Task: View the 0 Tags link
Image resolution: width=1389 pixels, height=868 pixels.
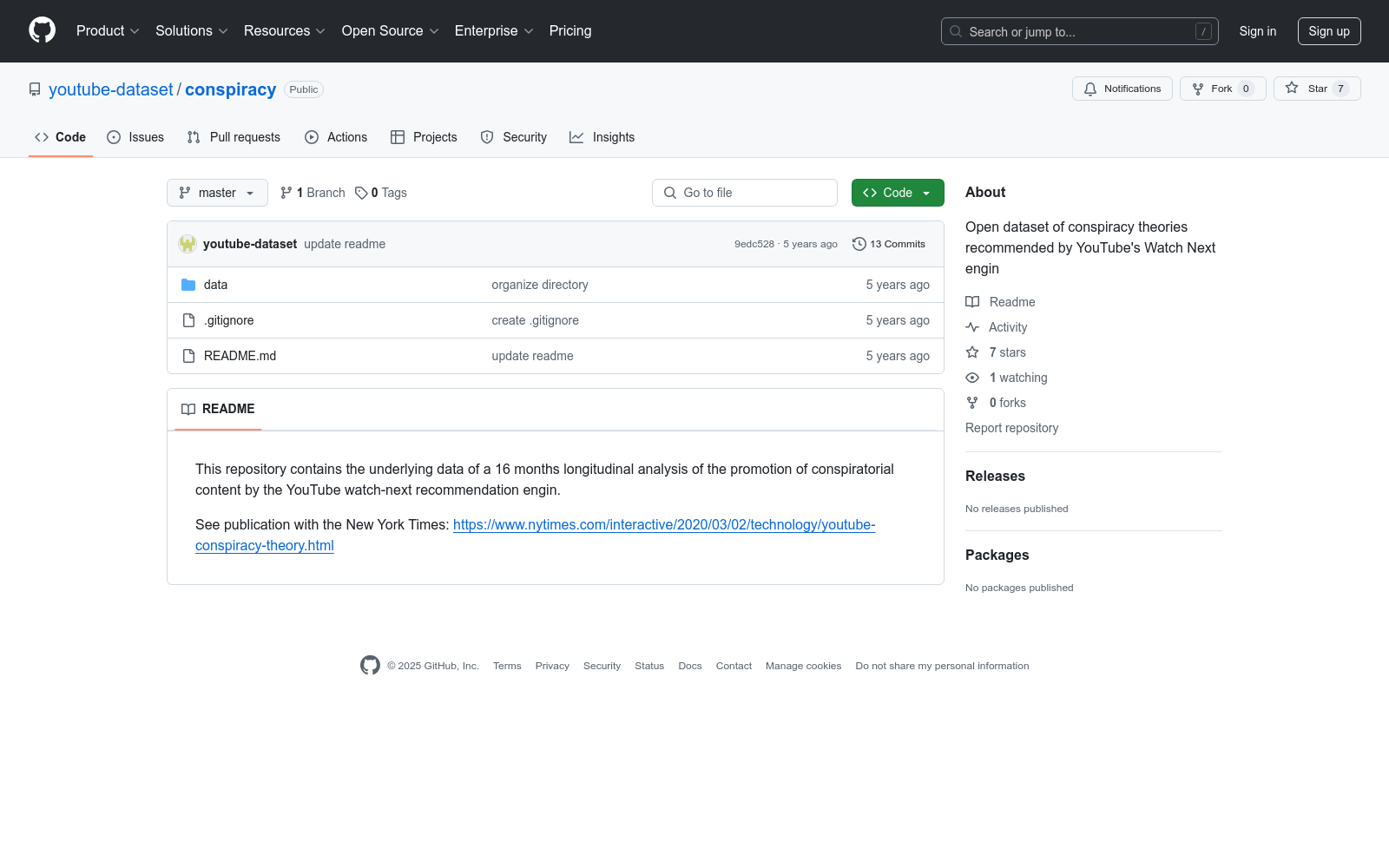Action: point(381,193)
